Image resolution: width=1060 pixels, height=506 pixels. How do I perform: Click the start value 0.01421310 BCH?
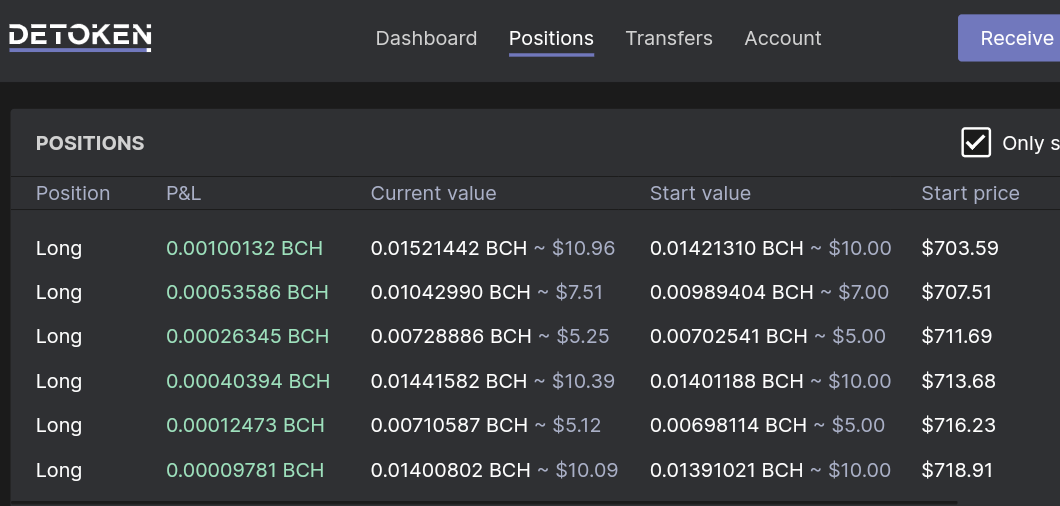click(x=727, y=248)
